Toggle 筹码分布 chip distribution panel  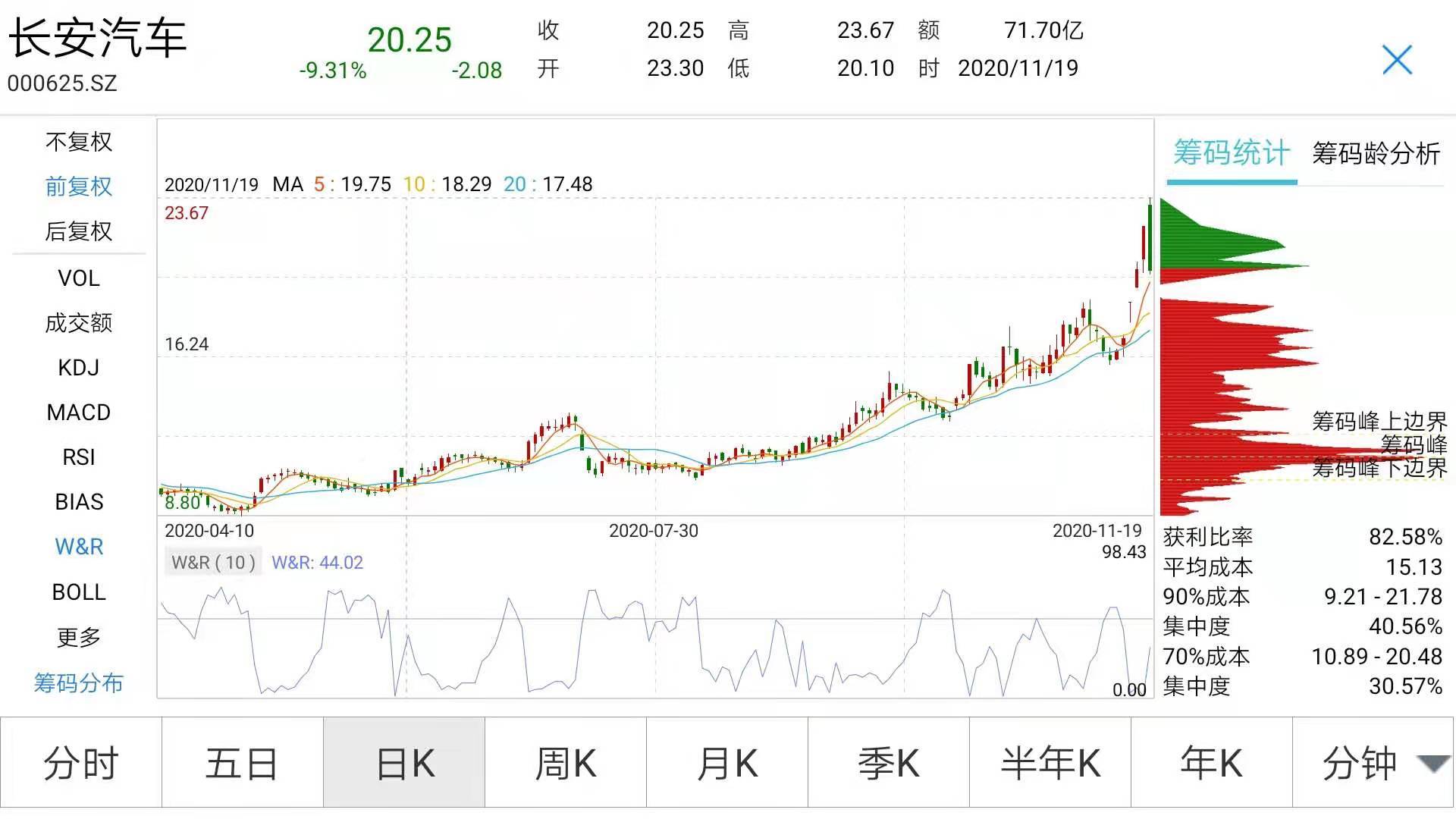(78, 683)
